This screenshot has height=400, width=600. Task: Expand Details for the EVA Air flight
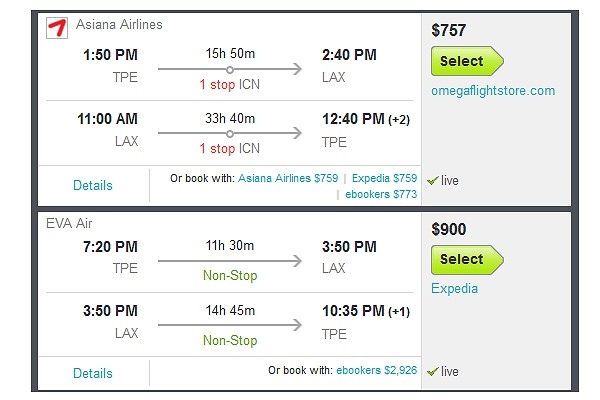(92, 373)
